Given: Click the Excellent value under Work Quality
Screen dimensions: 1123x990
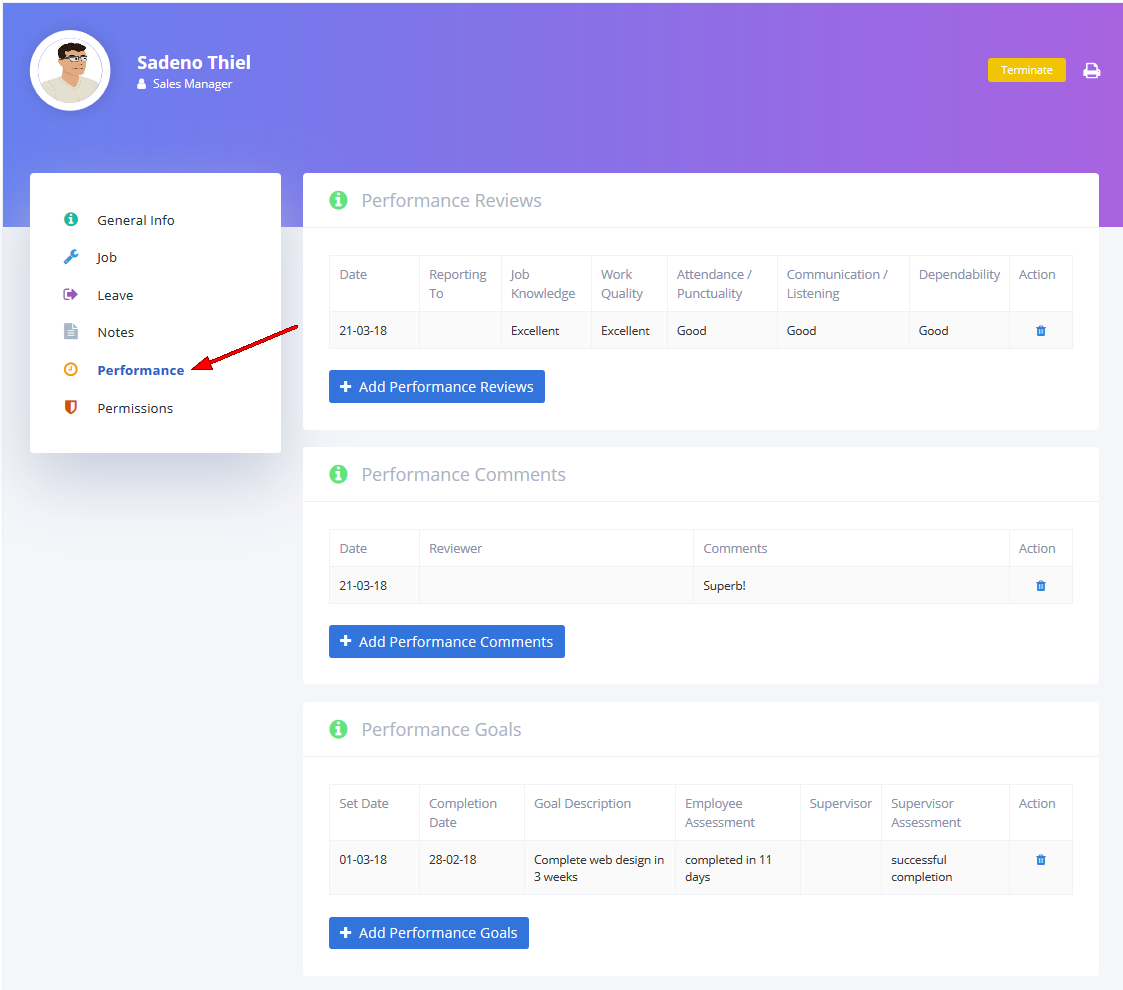Looking at the screenshot, I should tap(625, 331).
